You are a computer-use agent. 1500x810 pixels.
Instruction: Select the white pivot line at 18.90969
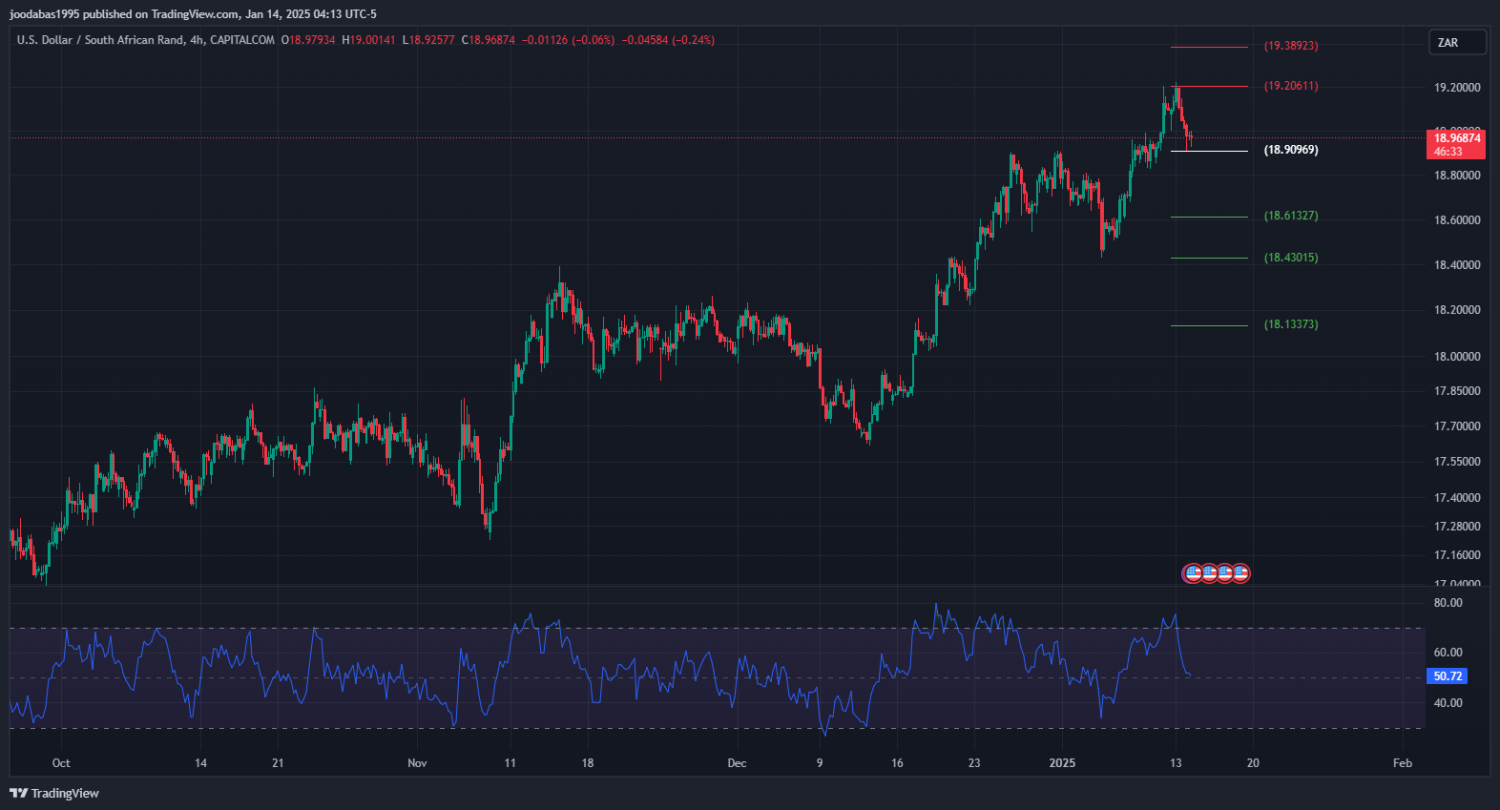point(1210,151)
